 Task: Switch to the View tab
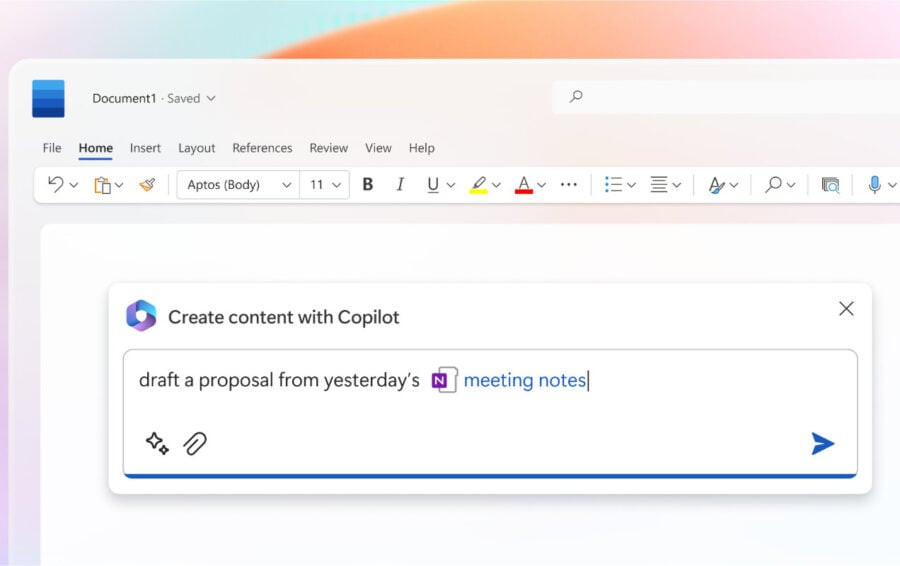pos(378,148)
